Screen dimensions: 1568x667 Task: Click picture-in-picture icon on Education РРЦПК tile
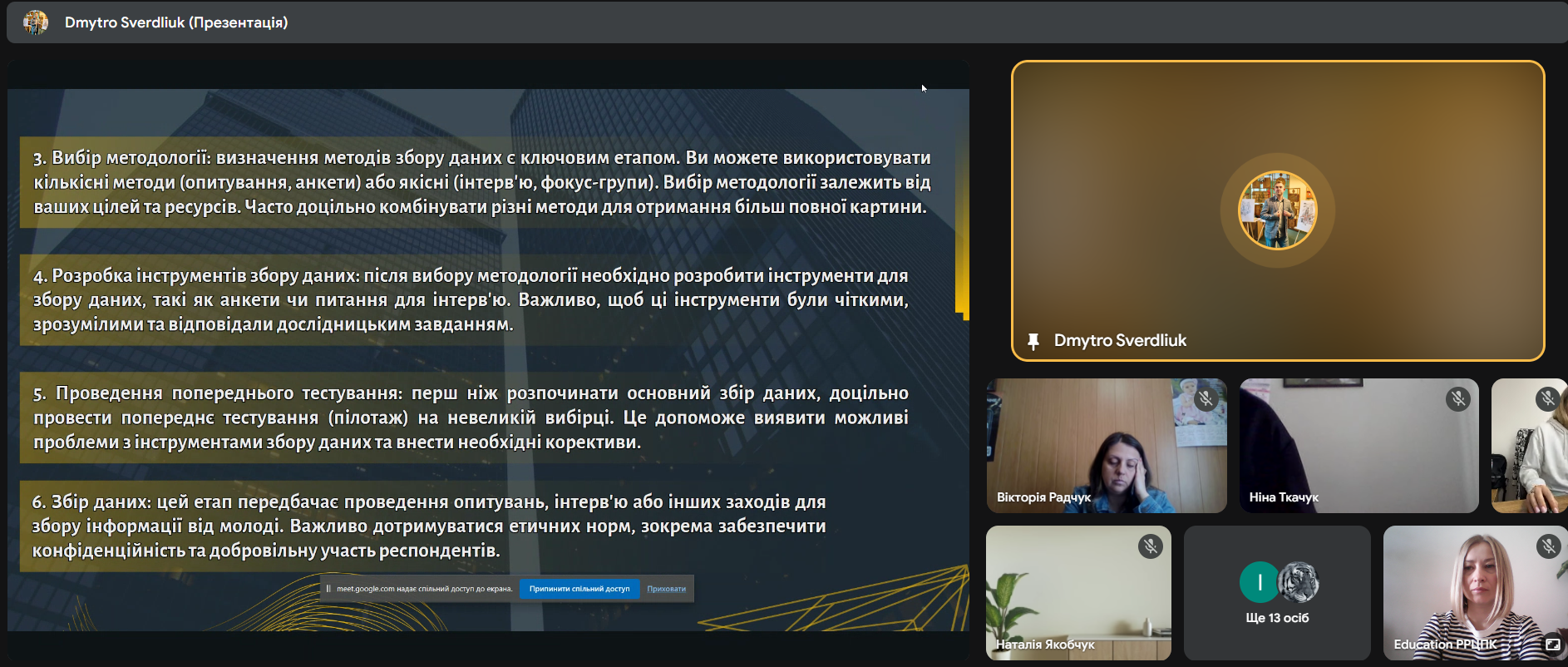point(1552,645)
